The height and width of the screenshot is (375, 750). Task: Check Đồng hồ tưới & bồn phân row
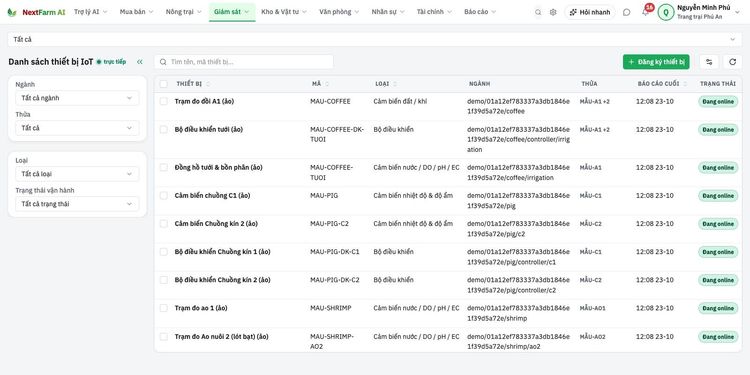pyautogui.click(x=164, y=167)
